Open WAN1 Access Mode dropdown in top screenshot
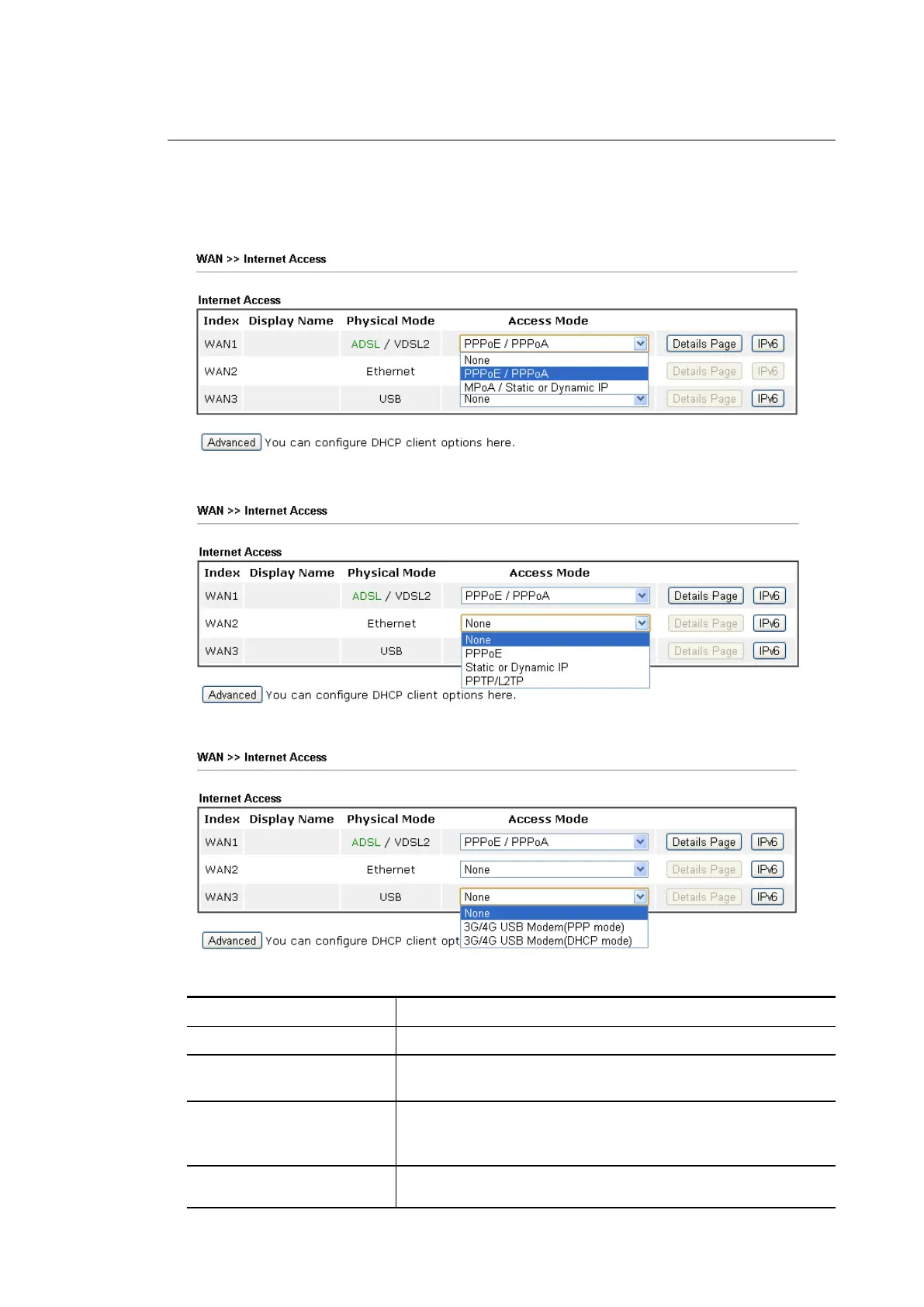 point(554,344)
